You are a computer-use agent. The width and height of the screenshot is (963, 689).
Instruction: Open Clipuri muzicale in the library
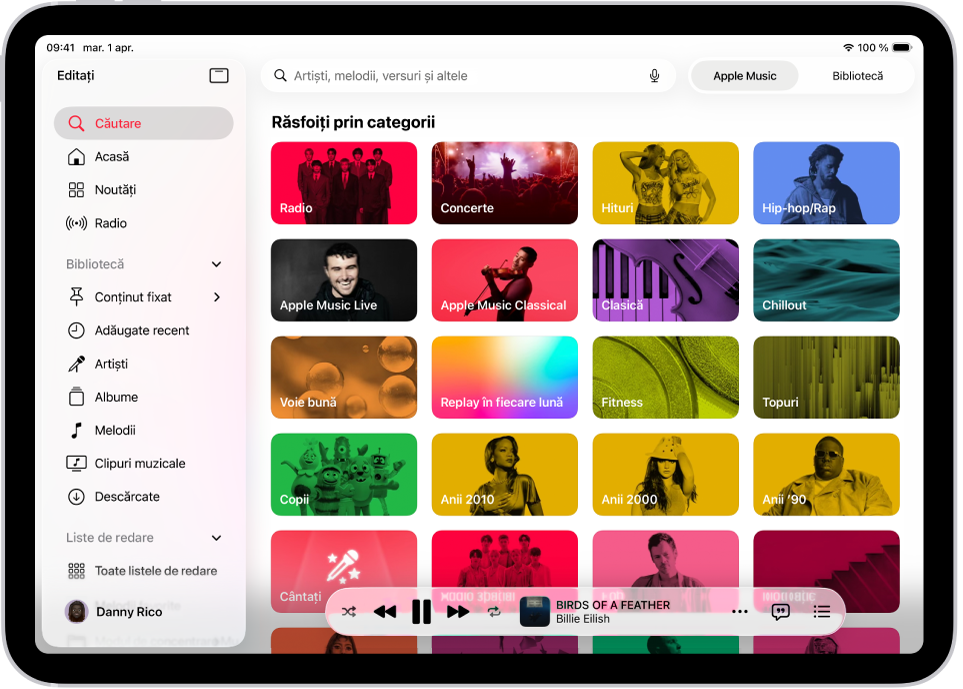(x=144, y=463)
